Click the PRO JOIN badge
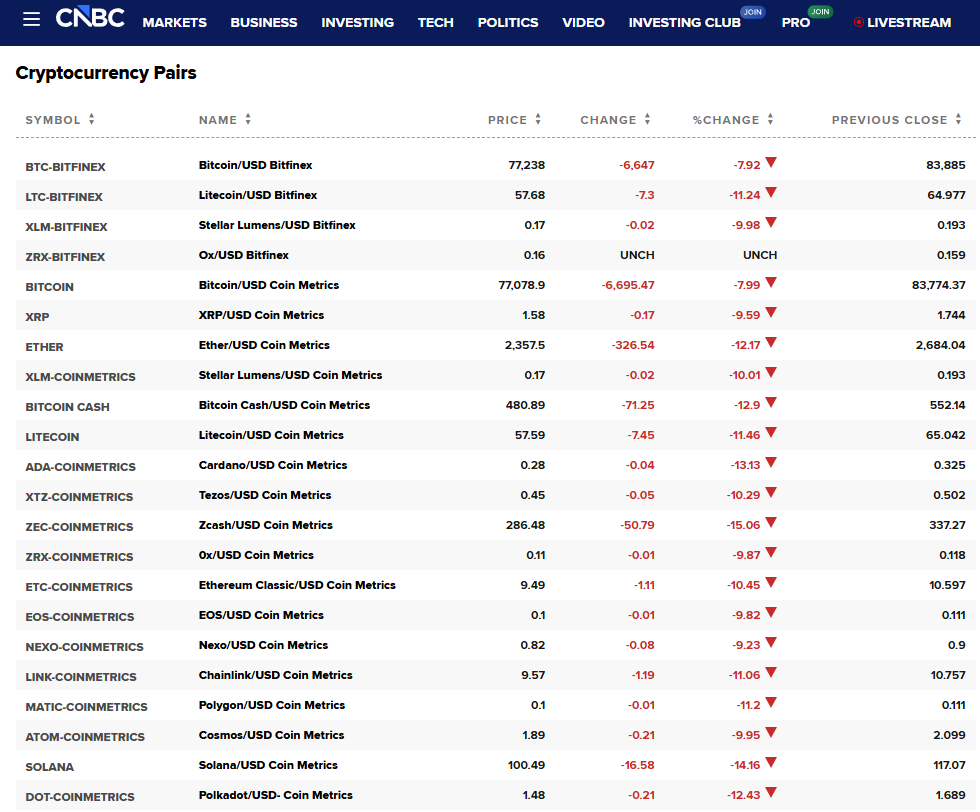This screenshot has width=980, height=812. click(820, 12)
